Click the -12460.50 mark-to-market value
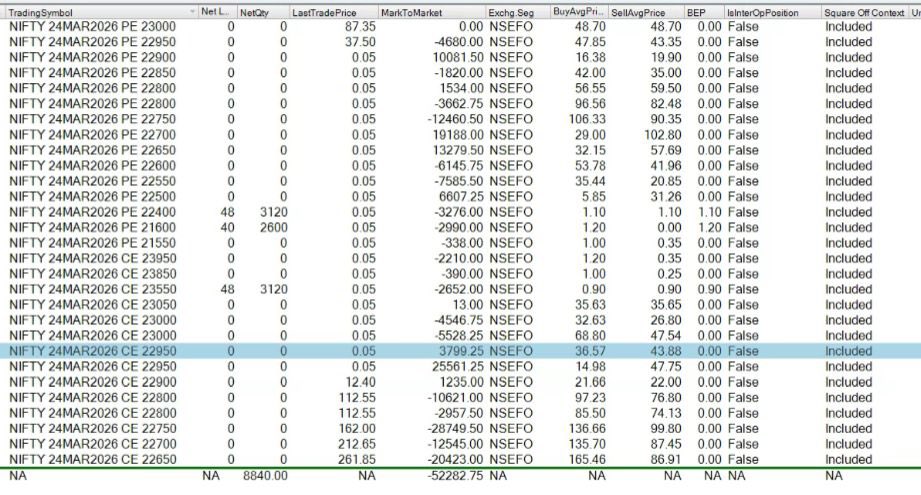Screen dimensions: 921x495 pos(456,119)
